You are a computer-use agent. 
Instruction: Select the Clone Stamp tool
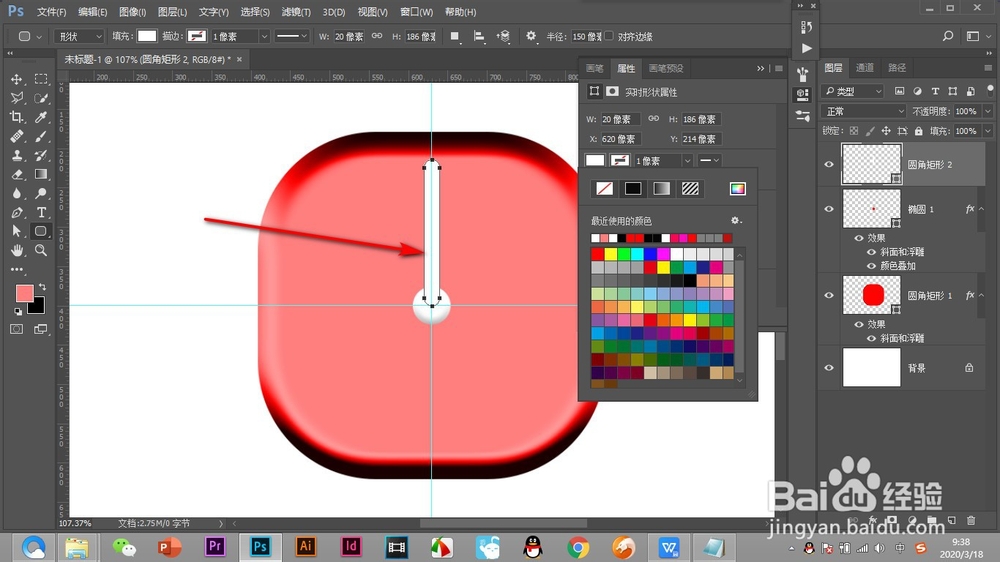17,156
